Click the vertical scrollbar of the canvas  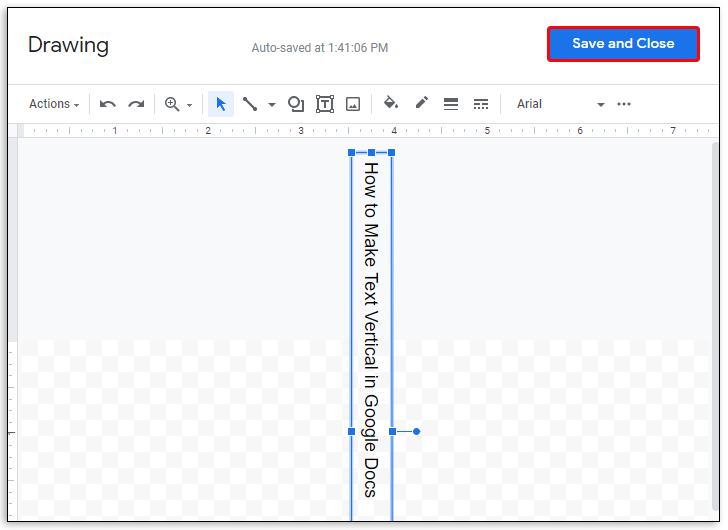(715, 327)
